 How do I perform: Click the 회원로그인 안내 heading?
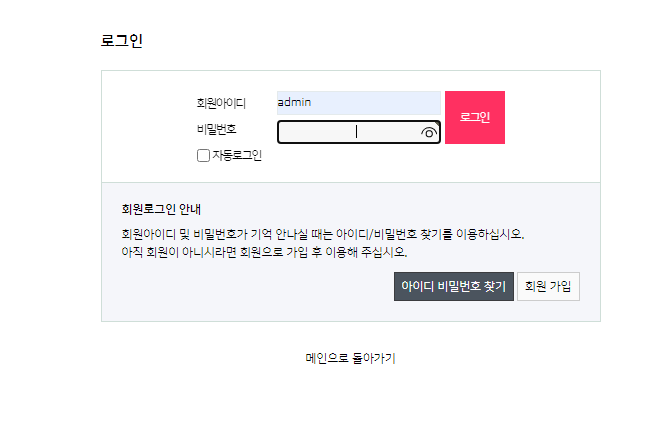(161, 209)
